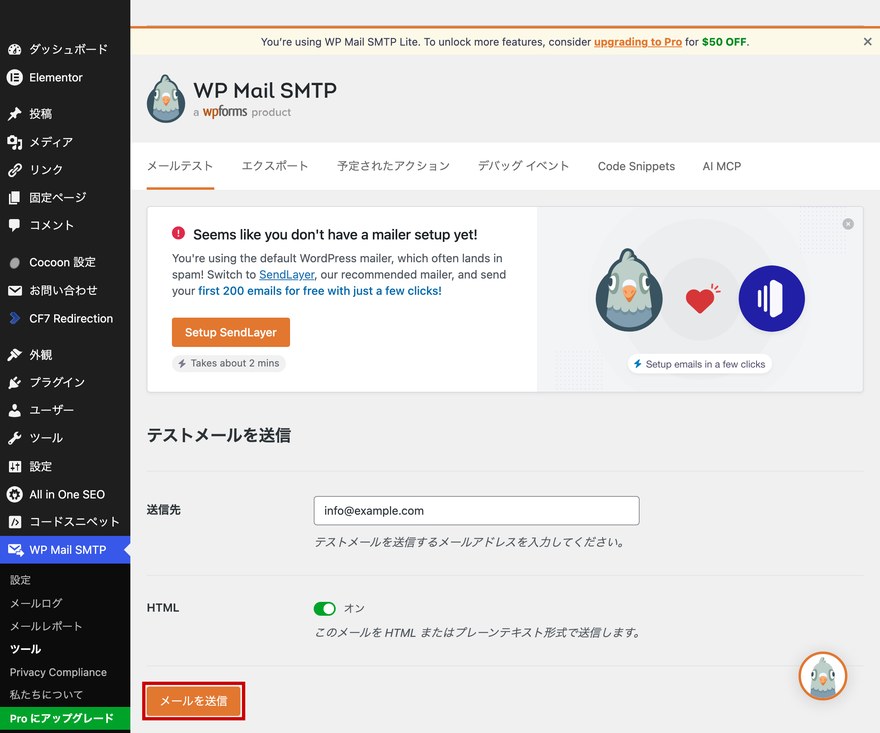Click the envelope icon beside お問い合わせ

pyautogui.click(x=15, y=291)
